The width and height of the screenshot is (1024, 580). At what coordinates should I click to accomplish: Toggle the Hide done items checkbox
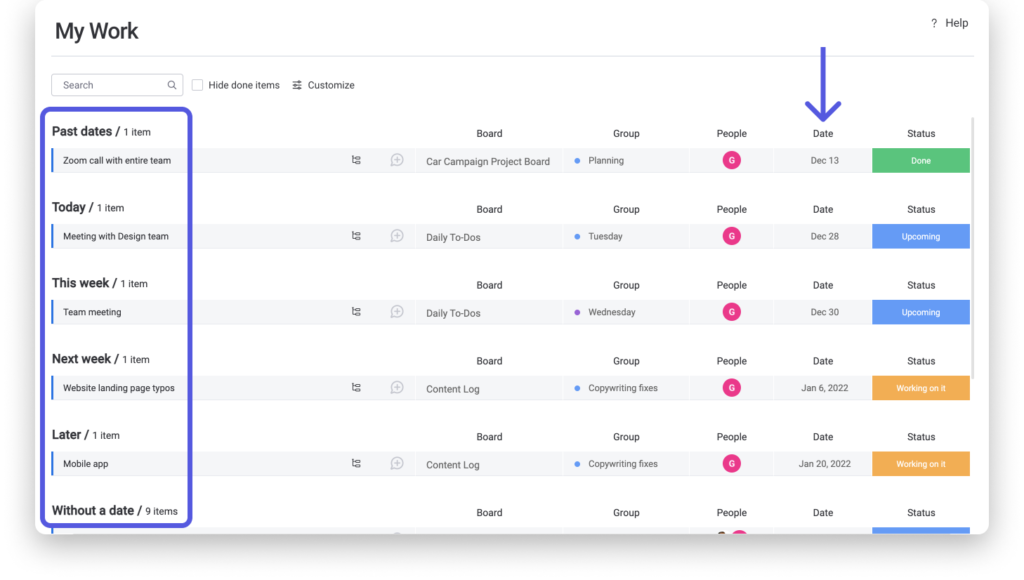(x=198, y=86)
